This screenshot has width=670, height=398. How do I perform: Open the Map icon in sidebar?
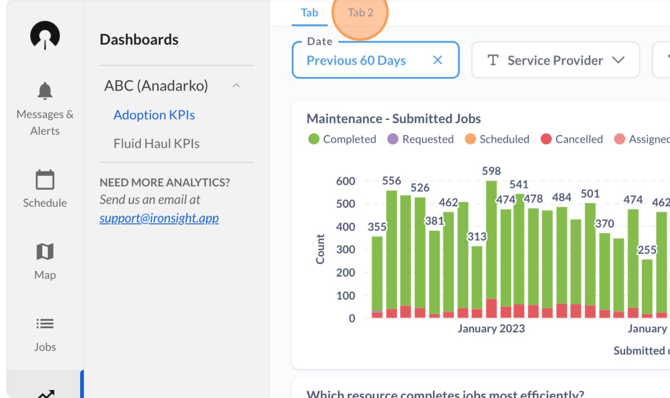[x=45, y=252]
